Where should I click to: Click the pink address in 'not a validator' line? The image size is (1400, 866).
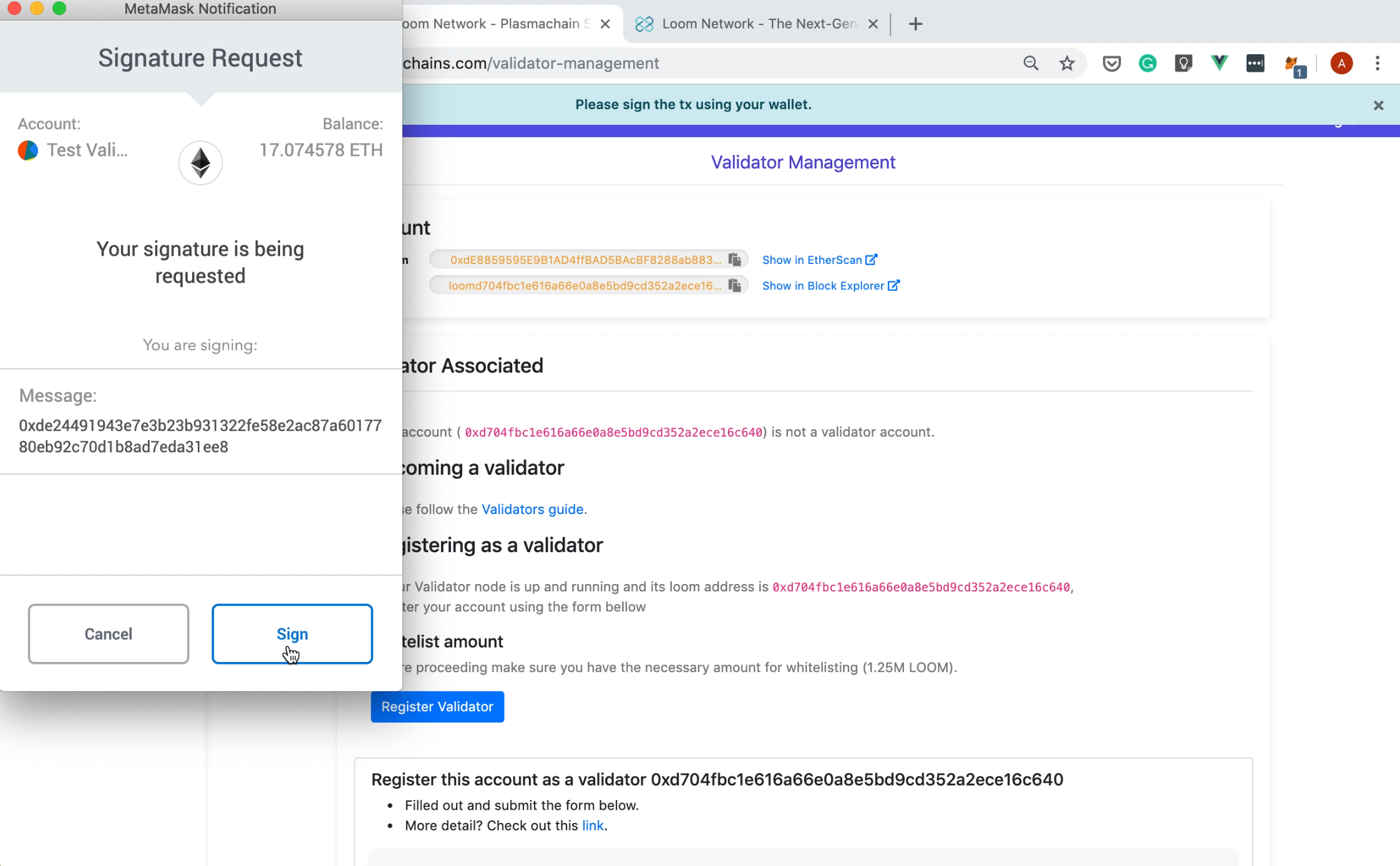pyautogui.click(x=613, y=432)
